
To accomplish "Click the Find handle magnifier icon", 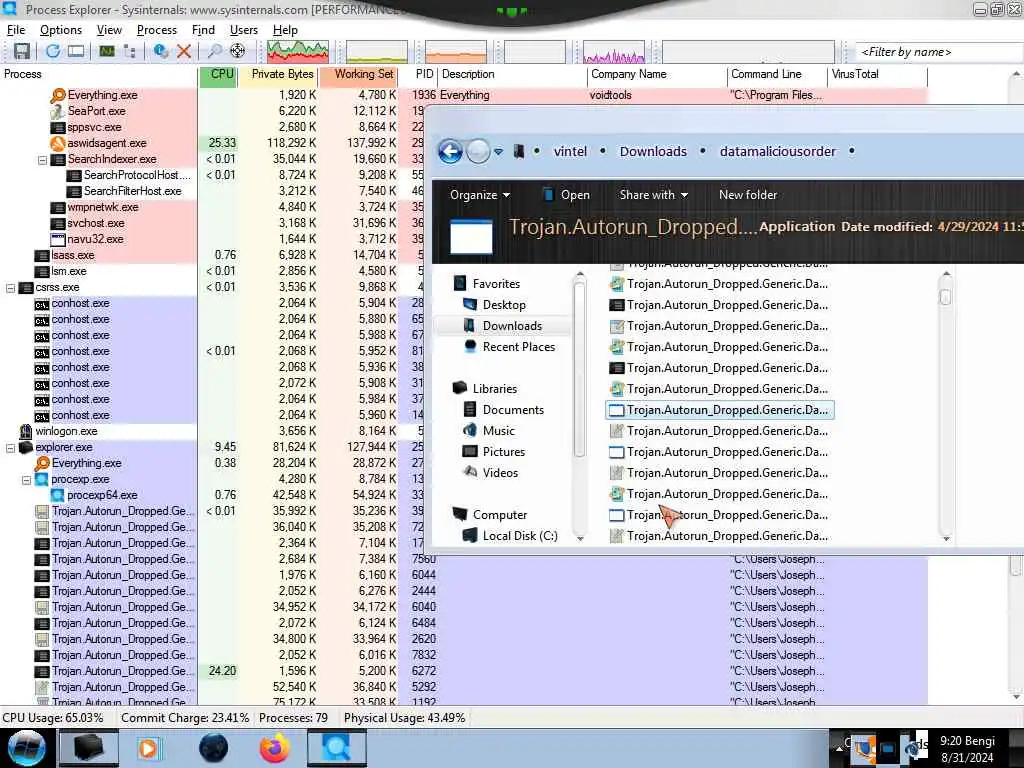I will tap(214, 52).
